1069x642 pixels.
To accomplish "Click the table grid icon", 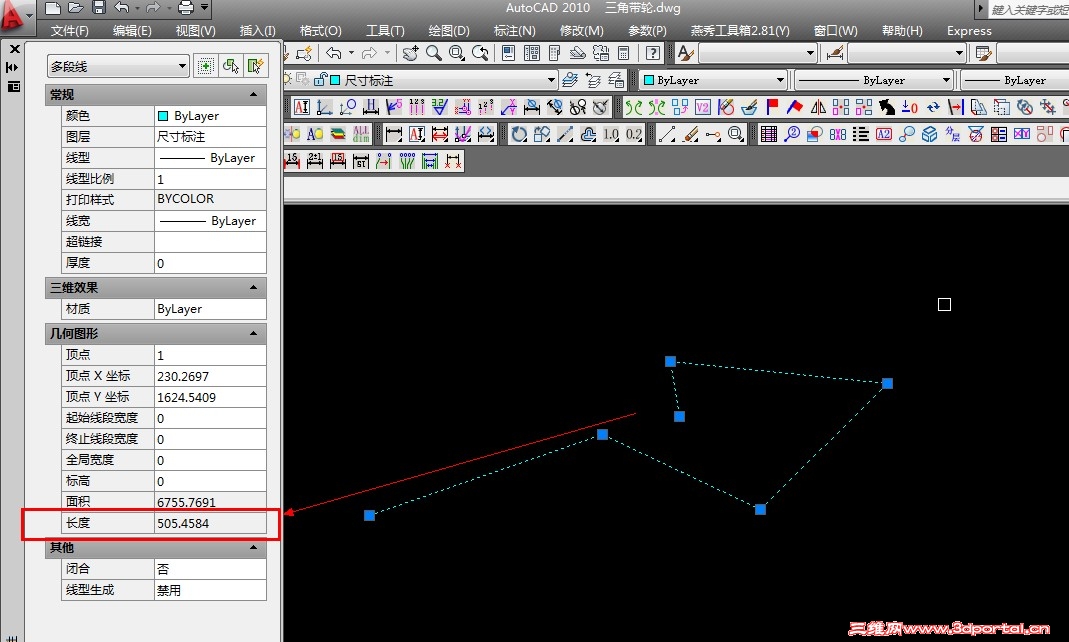I will (x=769, y=134).
